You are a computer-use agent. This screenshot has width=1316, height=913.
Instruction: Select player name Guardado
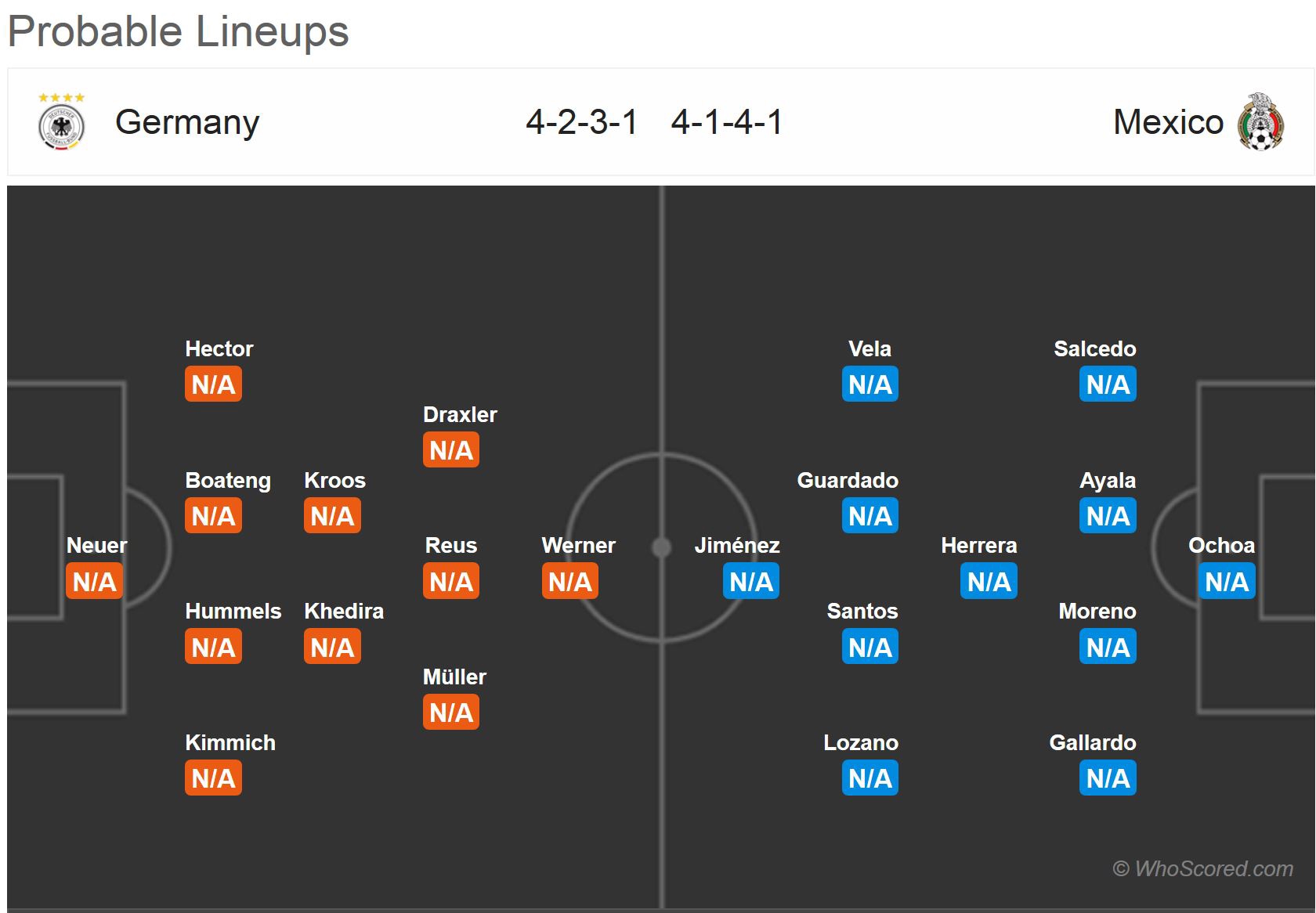pos(848,480)
